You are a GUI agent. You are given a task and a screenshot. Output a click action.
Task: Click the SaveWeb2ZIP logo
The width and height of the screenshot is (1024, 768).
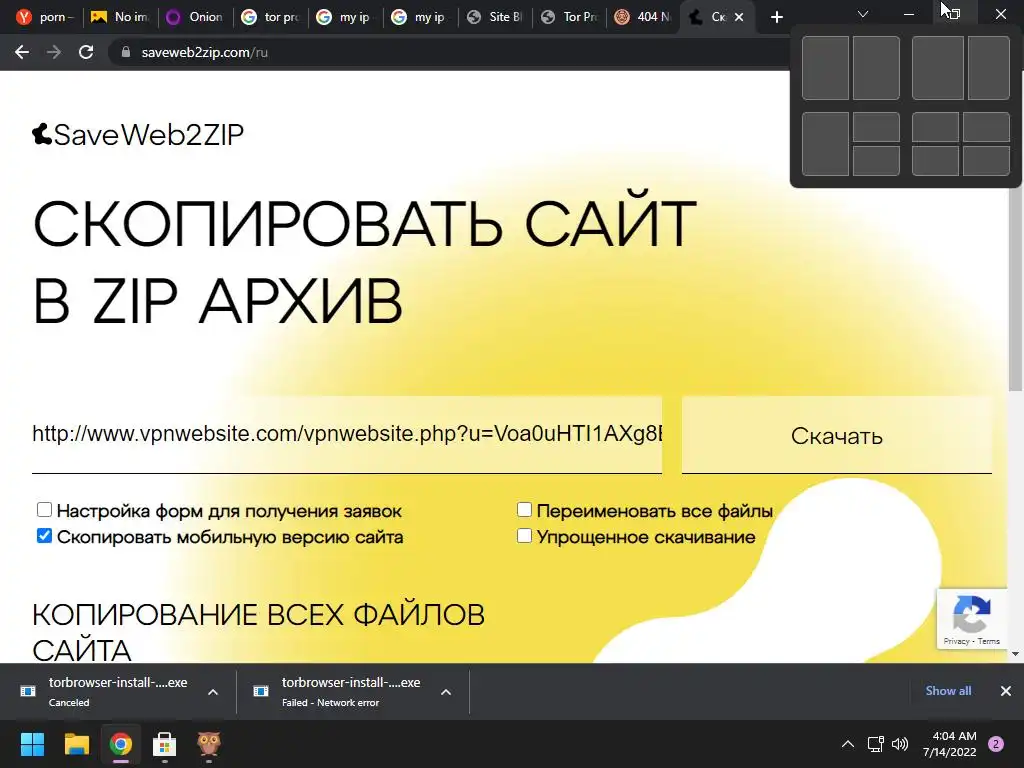[x=138, y=135]
